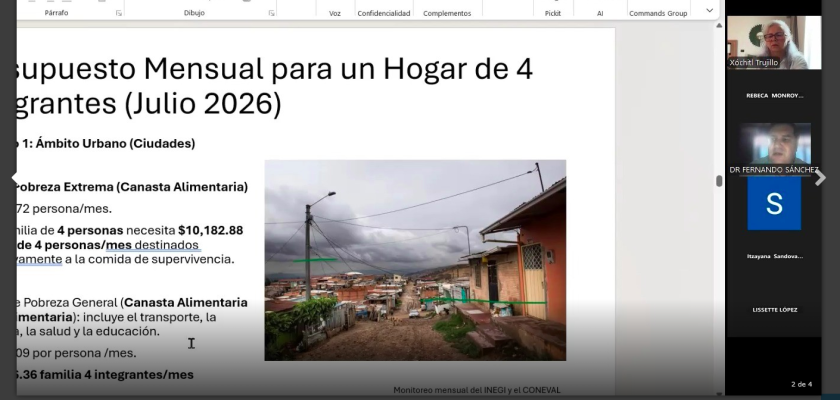Image resolution: width=840 pixels, height=400 pixels.
Task: Click the vertical scrollbar thumb
Action: pyautogui.click(x=719, y=181)
